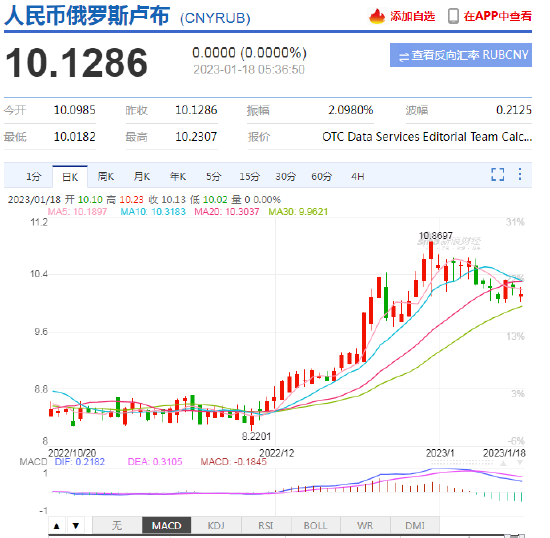
Task: Click the down arrow below indicator panel
Action: tap(76, 526)
